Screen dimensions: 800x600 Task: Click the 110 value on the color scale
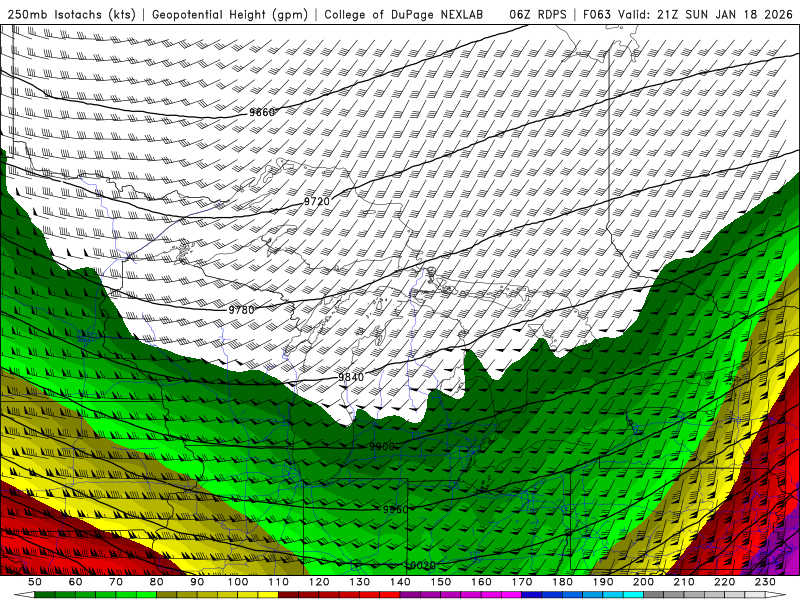(278, 582)
